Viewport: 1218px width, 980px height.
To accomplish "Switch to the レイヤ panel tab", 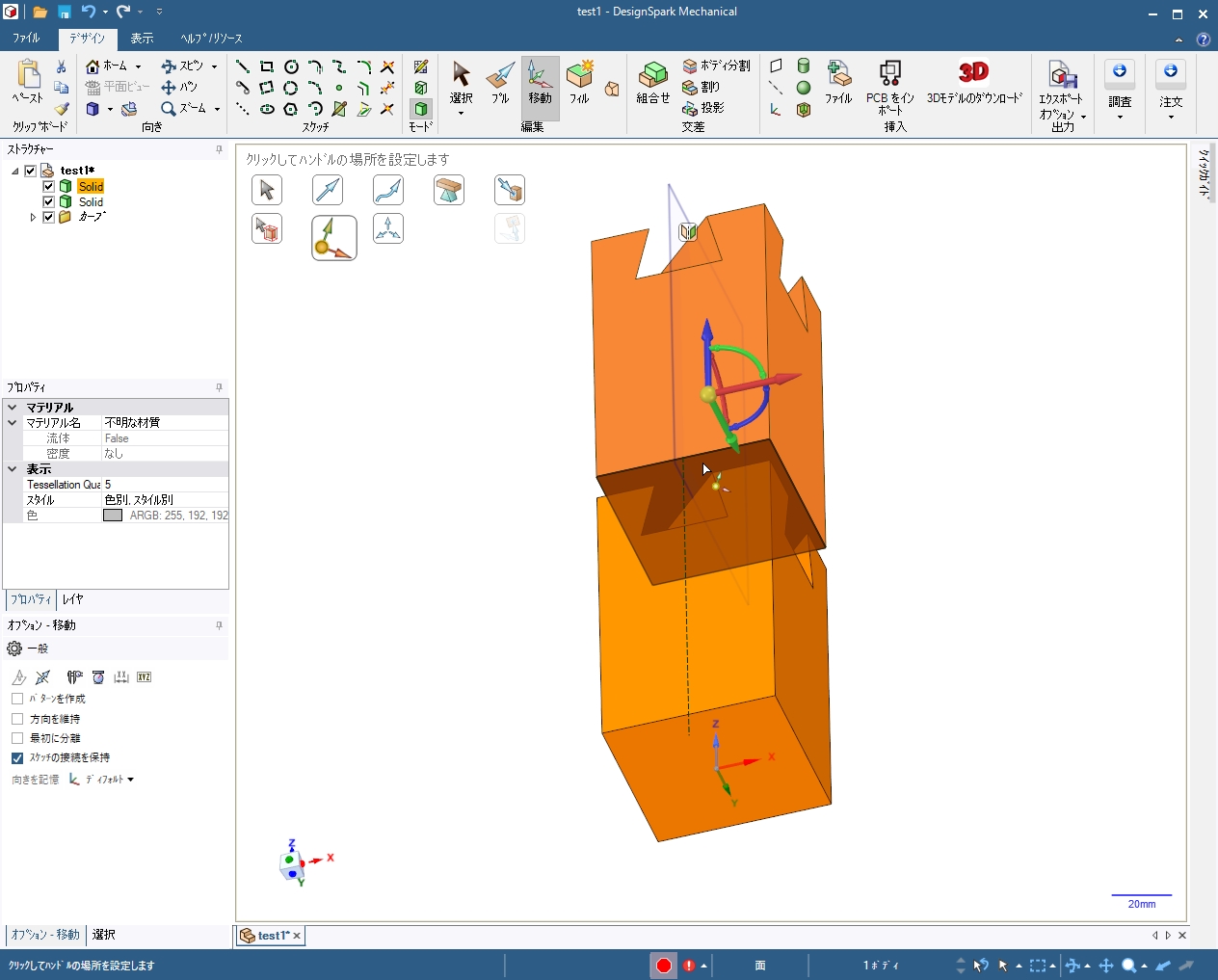I will coord(72,599).
